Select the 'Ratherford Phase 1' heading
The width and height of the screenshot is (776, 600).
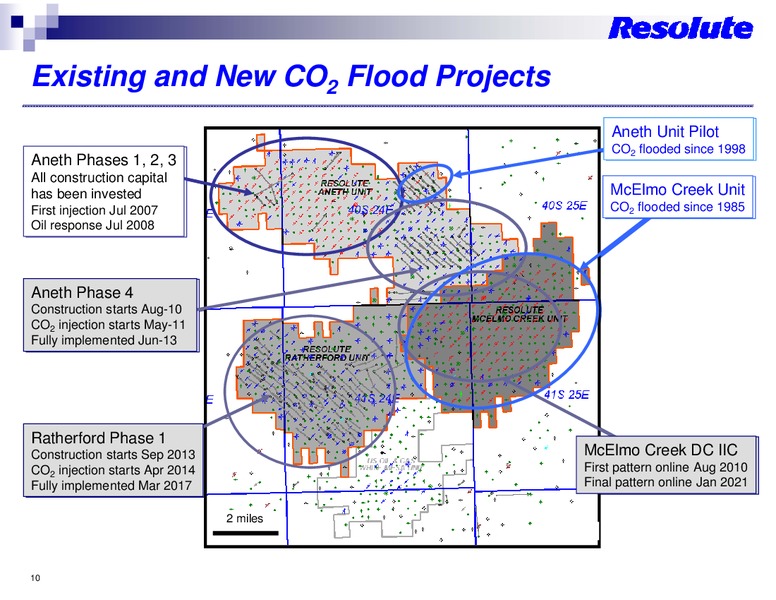(x=98, y=438)
